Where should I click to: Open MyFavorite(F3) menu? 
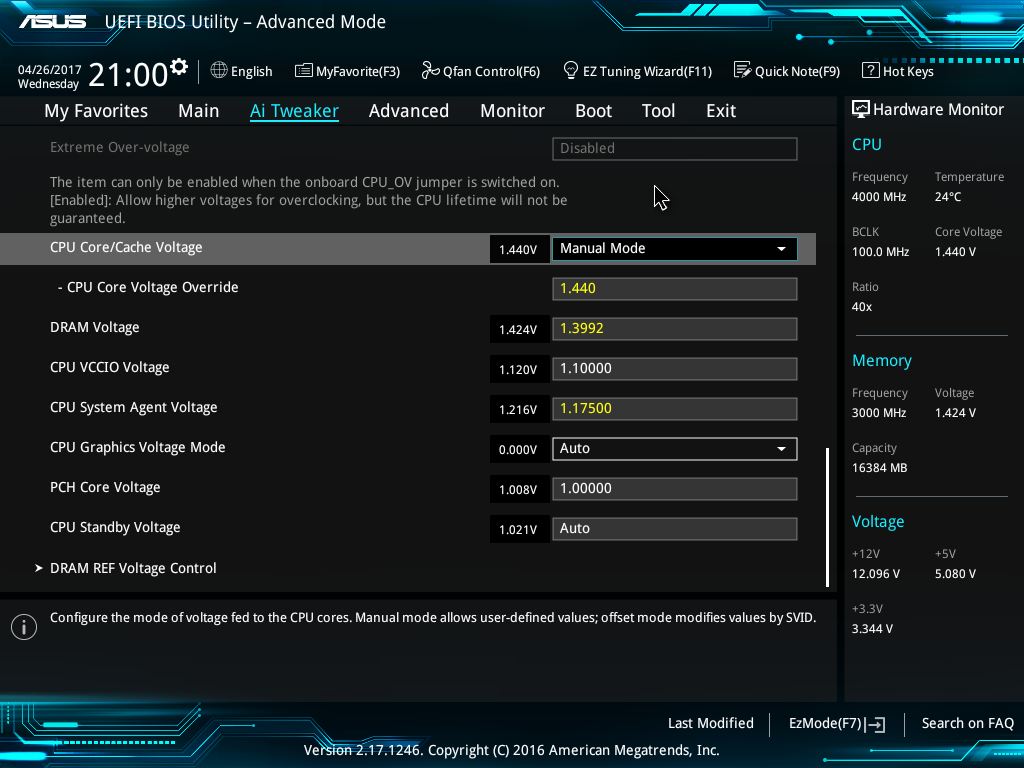coord(347,71)
